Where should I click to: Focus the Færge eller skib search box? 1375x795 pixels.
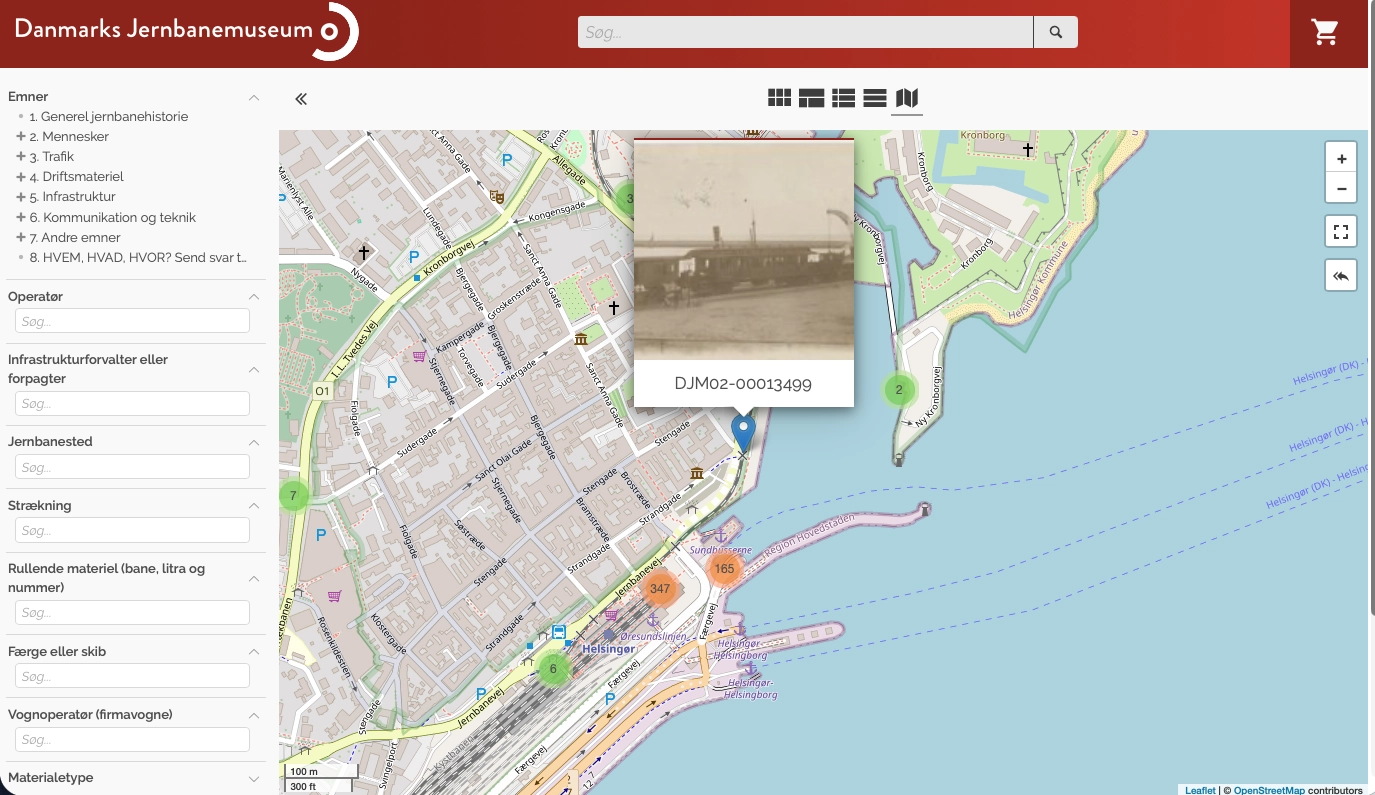click(132, 676)
